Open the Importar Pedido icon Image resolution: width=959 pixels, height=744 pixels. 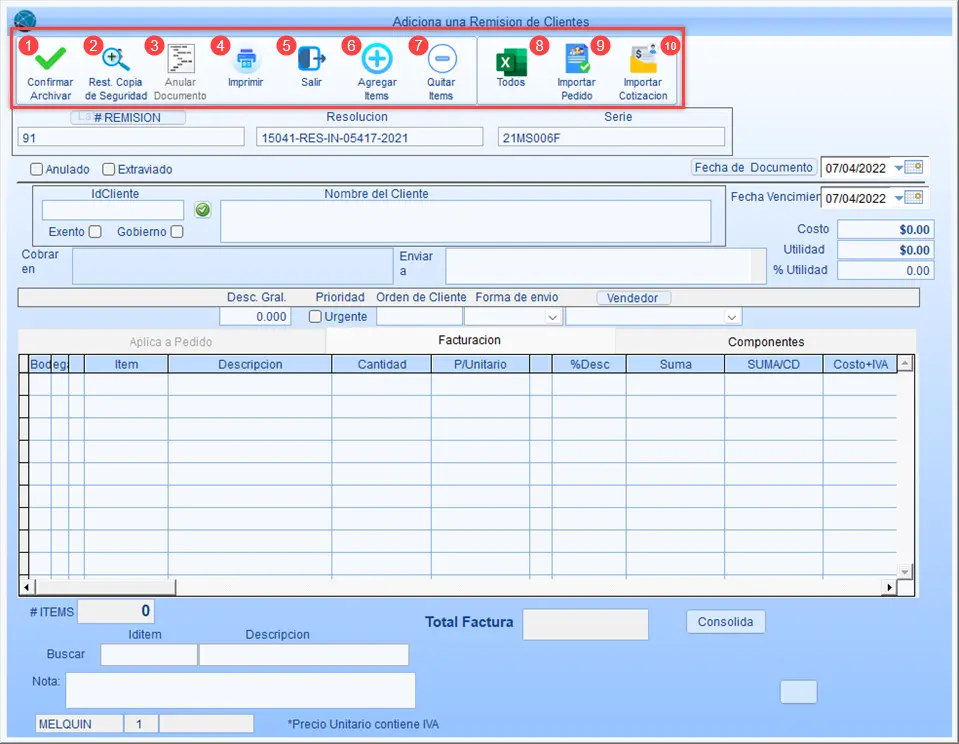click(577, 59)
